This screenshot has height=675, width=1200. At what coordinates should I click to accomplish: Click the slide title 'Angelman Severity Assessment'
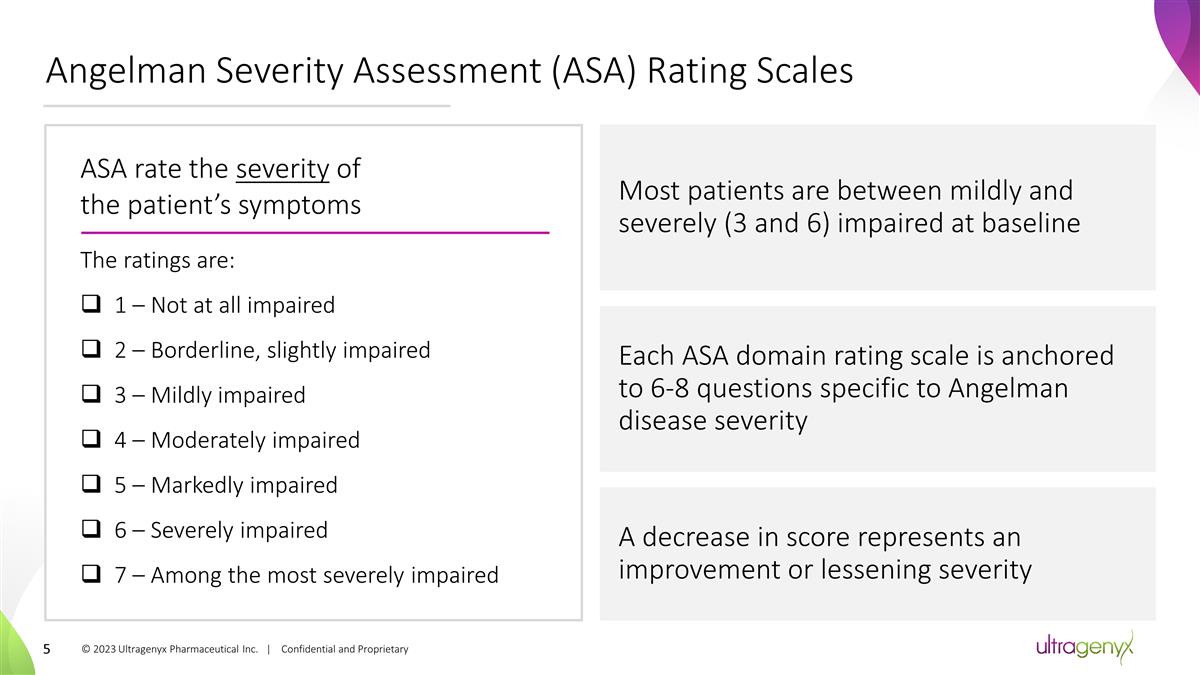tap(449, 71)
